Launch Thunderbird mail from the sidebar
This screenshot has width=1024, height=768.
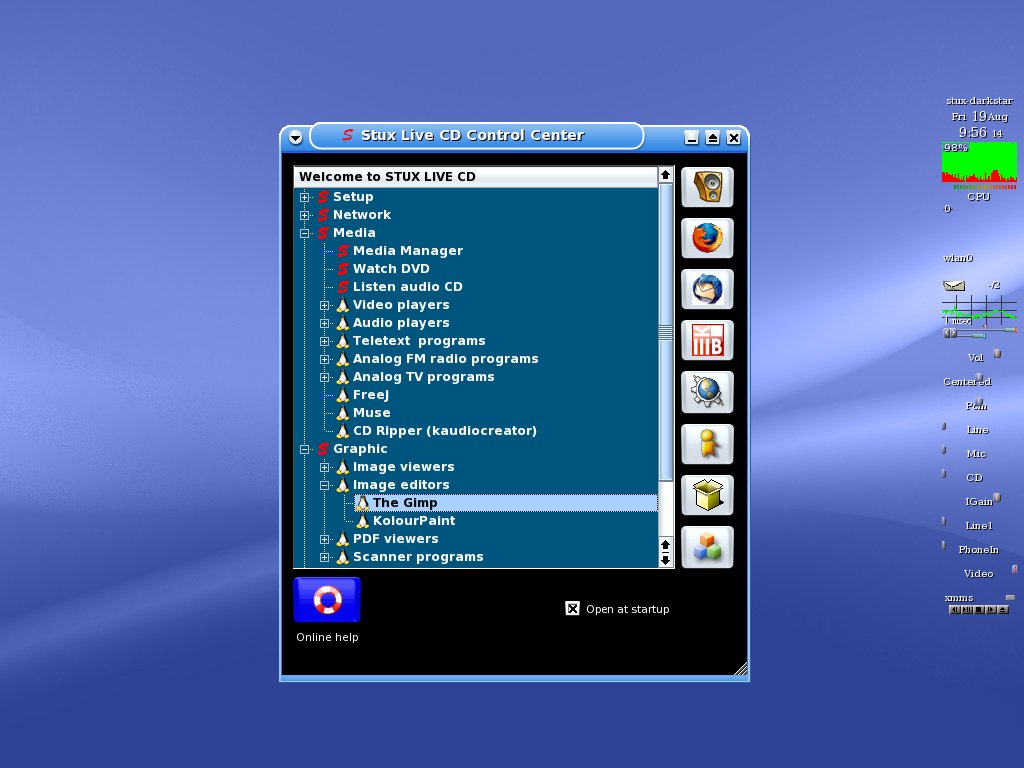[x=707, y=289]
